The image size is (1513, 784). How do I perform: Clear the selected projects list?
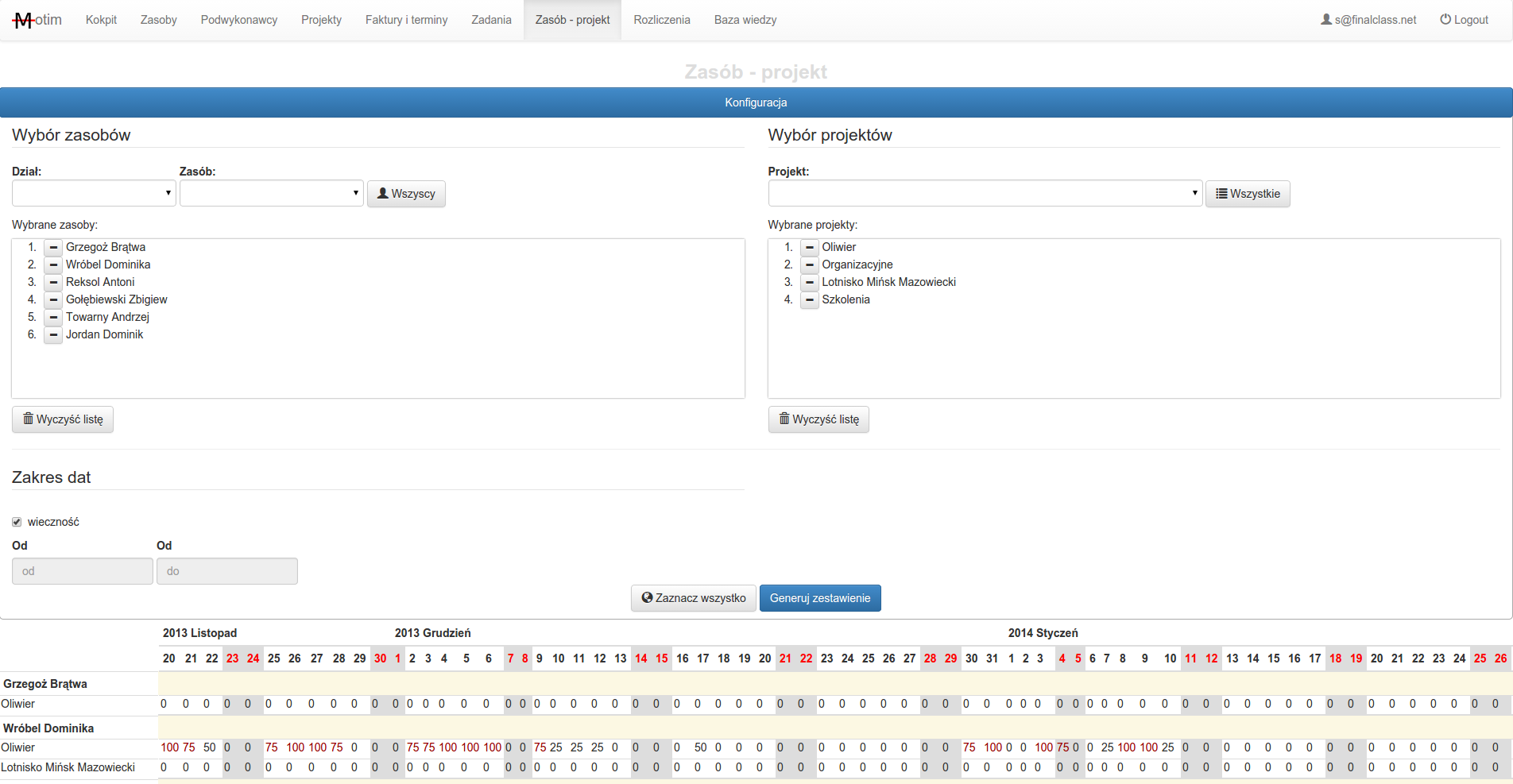[x=818, y=419]
